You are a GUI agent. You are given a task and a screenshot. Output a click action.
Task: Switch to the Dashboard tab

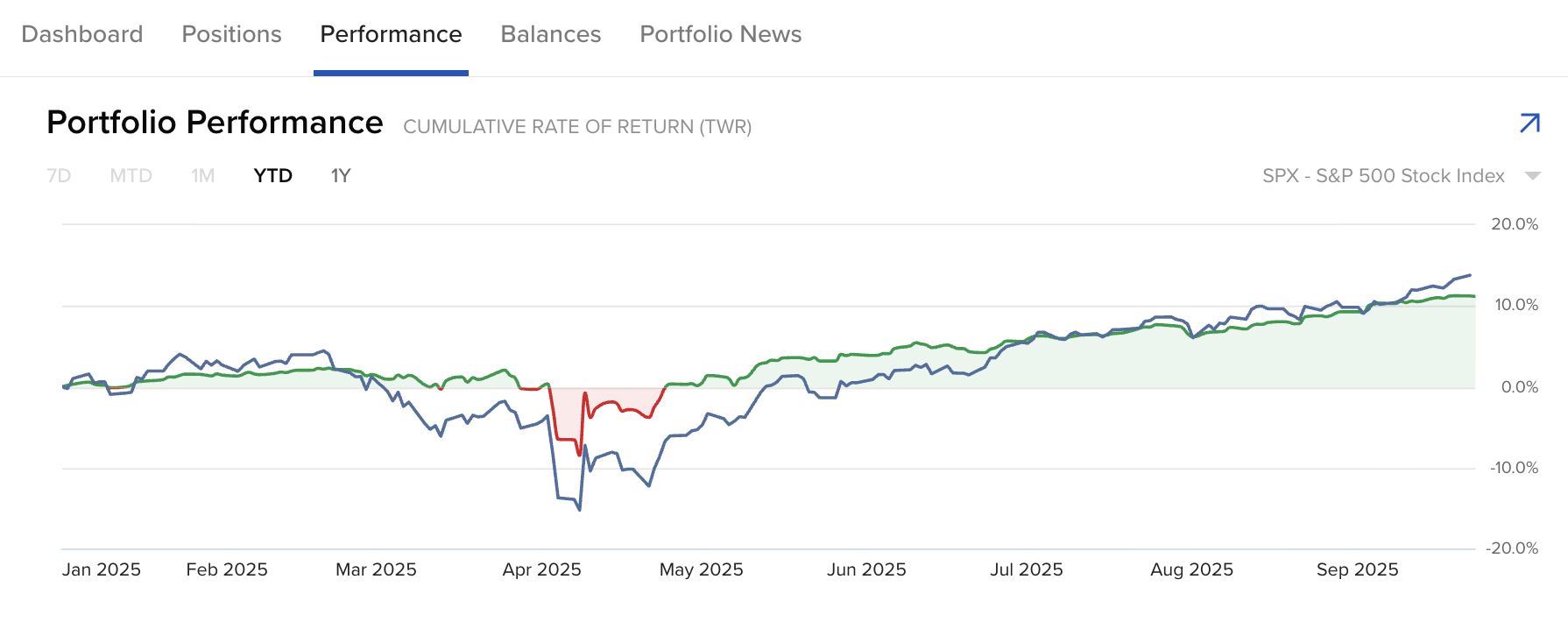pos(82,34)
